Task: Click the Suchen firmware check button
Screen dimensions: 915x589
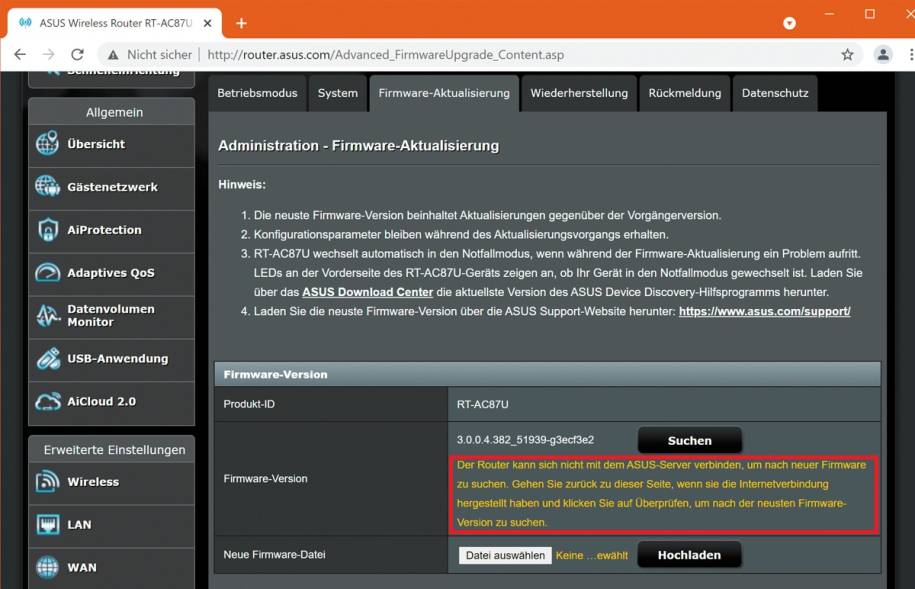Action: click(x=690, y=440)
